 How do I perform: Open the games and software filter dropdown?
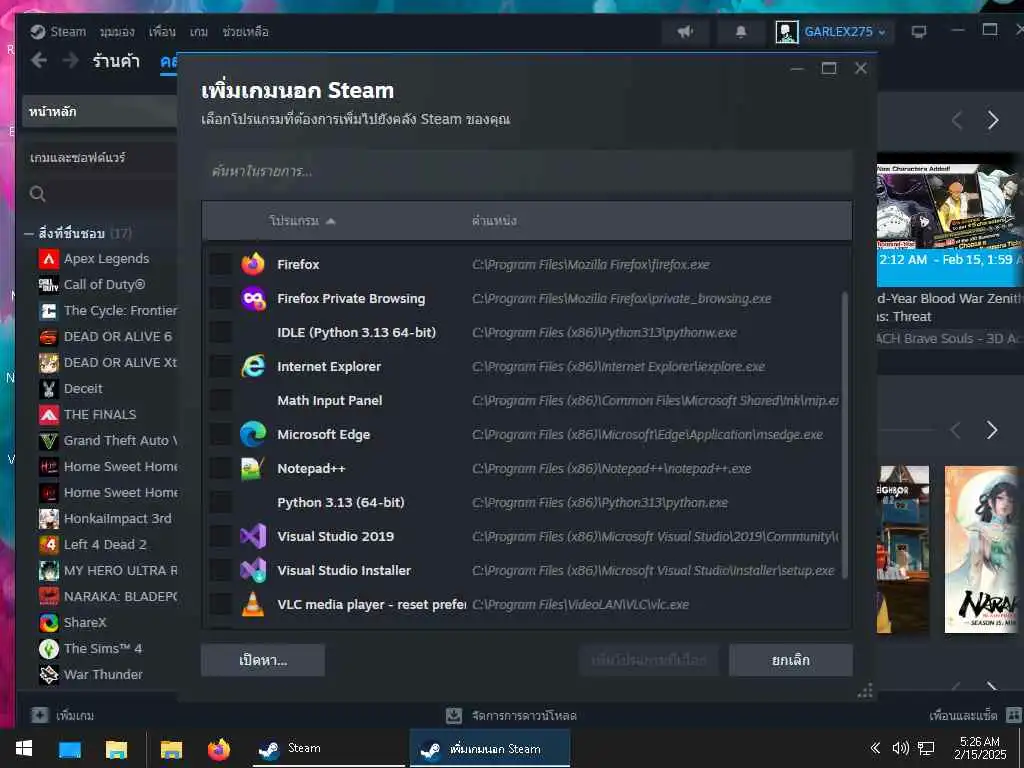pos(99,157)
